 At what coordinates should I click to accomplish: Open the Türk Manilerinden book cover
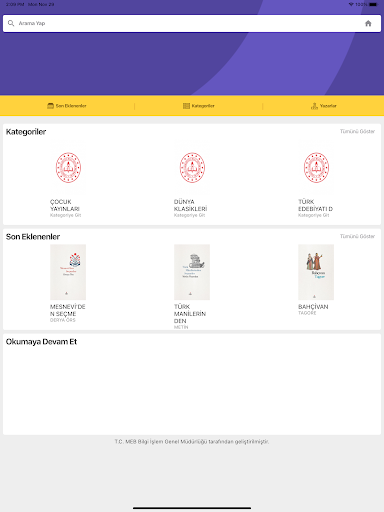point(192,272)
